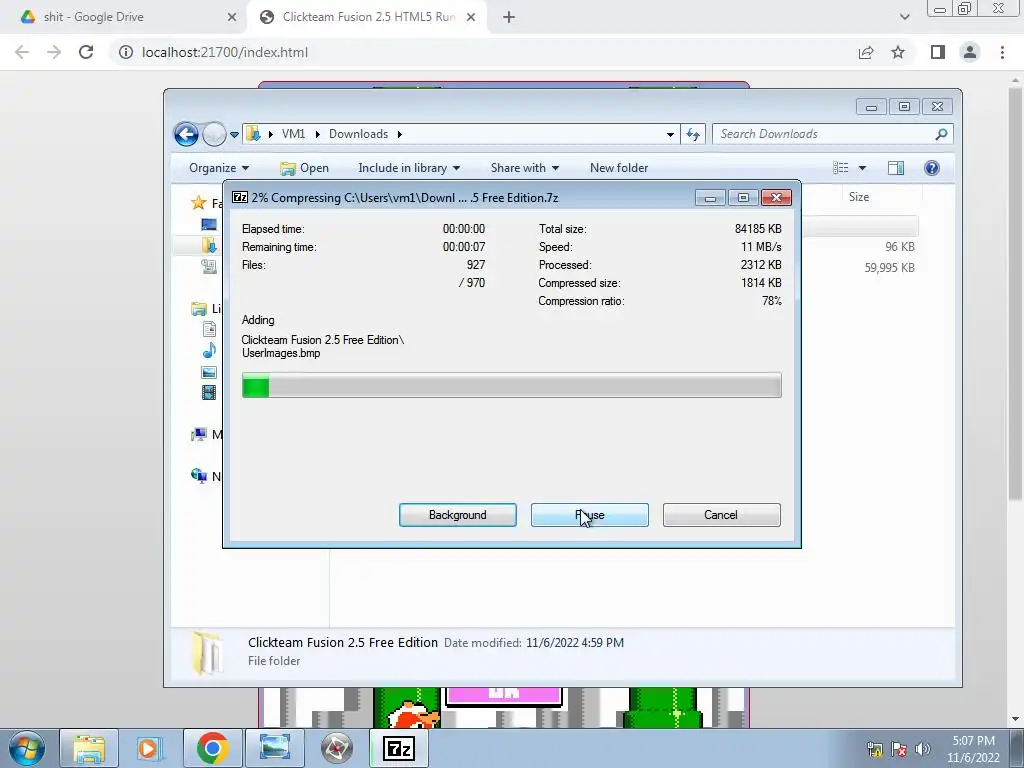Screen dimensions: 1024x768
Task: Cancel the 7-Zip compression
Action: pos(721,515)
